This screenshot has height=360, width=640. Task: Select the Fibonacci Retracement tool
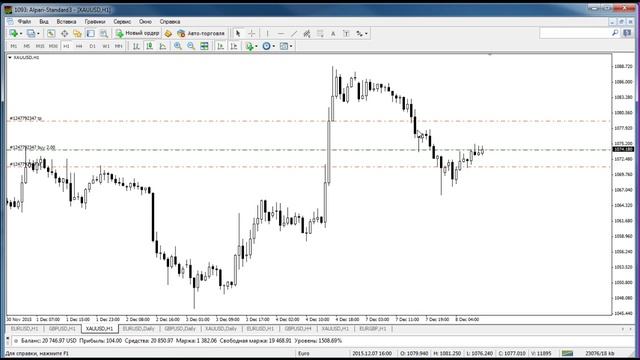coord(320,33)
